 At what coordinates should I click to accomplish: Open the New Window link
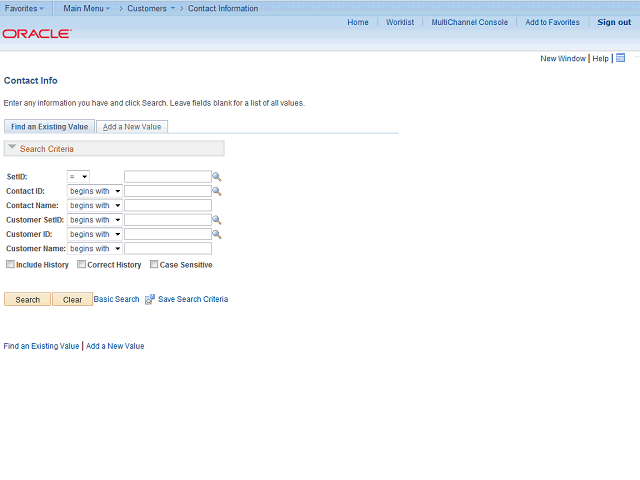click(563, 58)
